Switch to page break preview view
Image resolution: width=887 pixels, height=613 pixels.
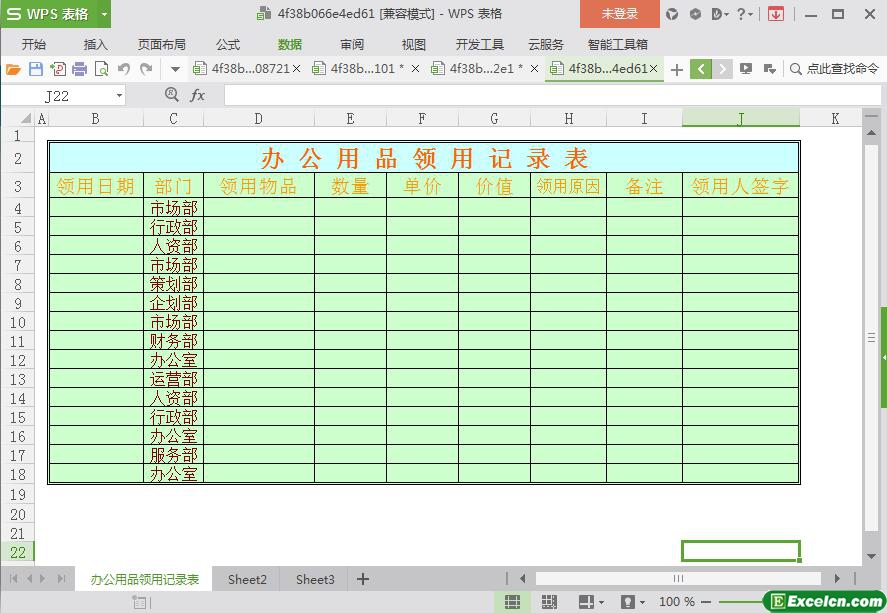[549, 602]
